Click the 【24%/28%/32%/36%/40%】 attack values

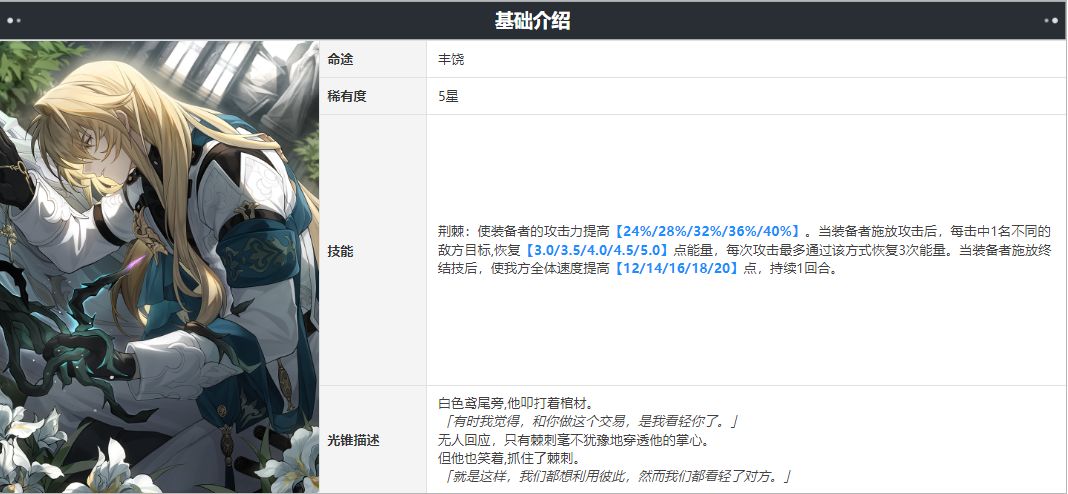pyautogui.click(x=708, y=232)
